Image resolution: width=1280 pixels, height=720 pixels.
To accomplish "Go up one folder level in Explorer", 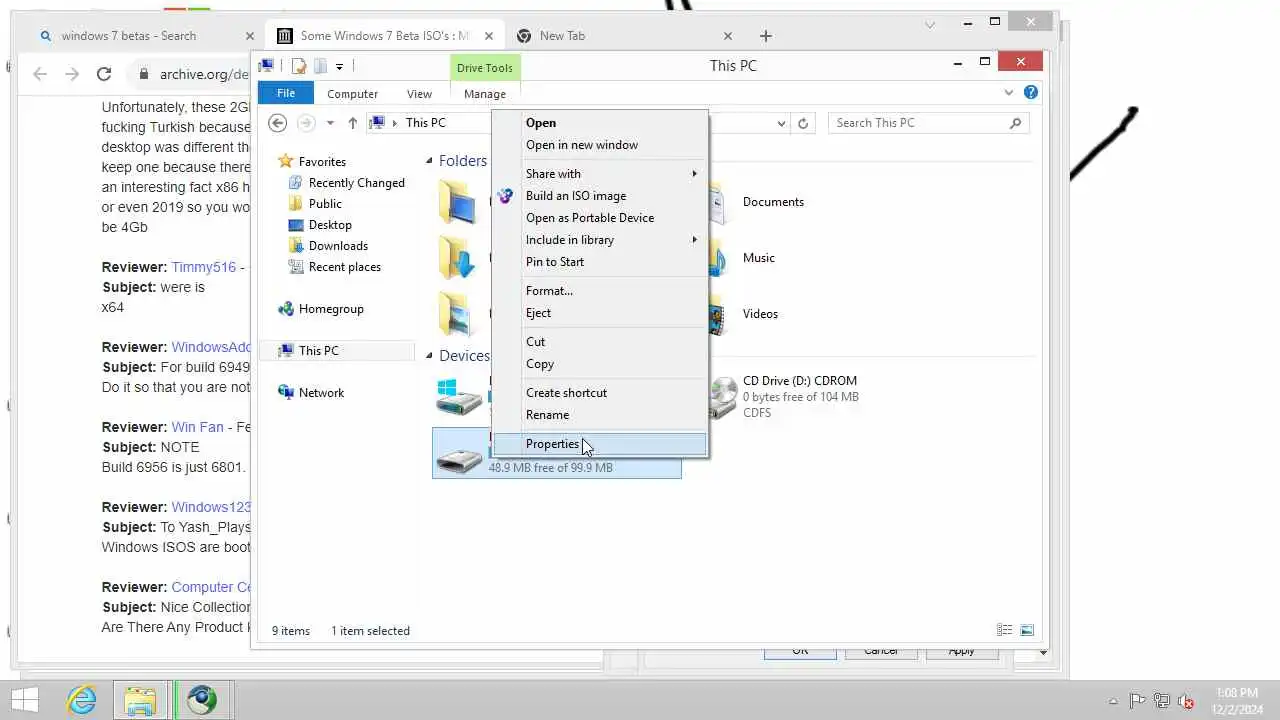I will pos(352,123).
